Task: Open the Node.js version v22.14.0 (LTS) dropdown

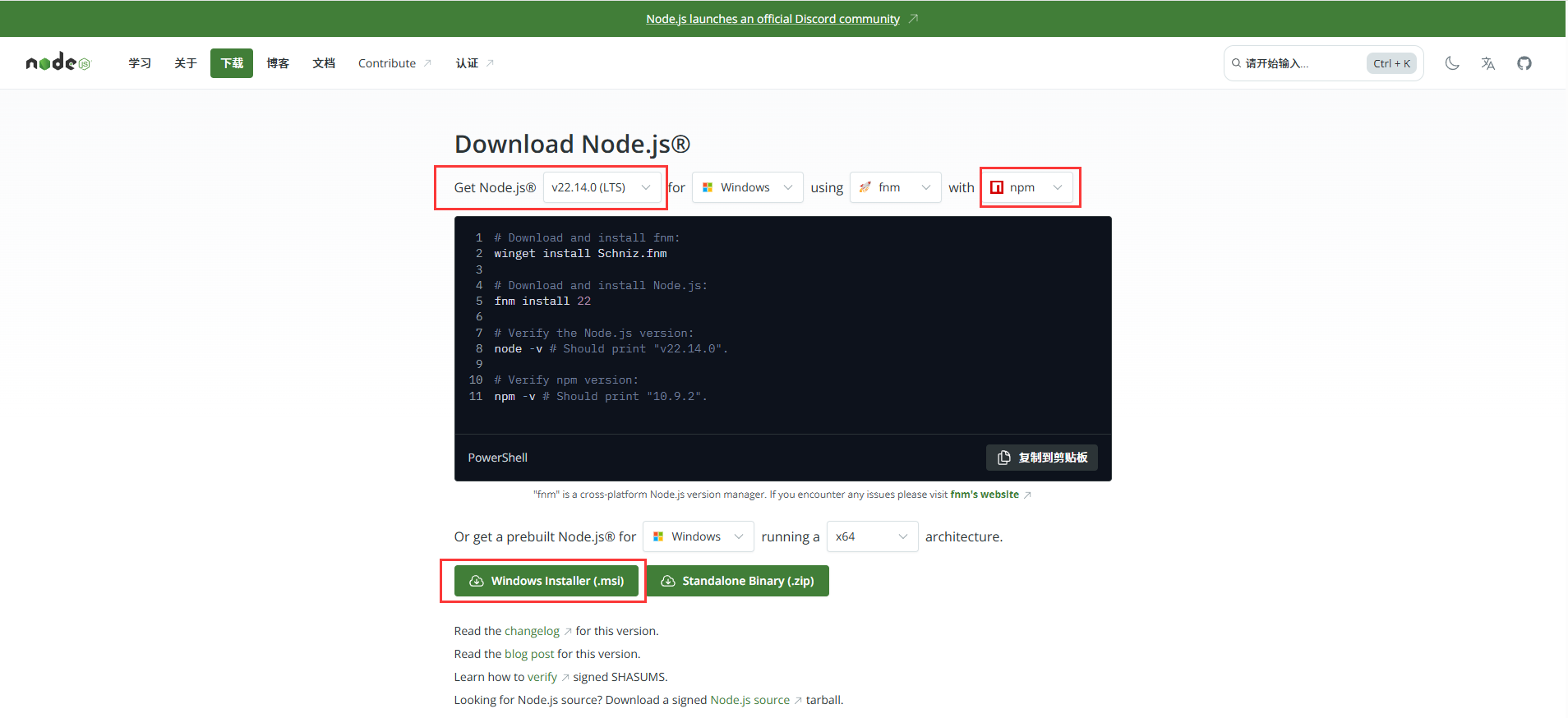Action: tap(602, 187)
